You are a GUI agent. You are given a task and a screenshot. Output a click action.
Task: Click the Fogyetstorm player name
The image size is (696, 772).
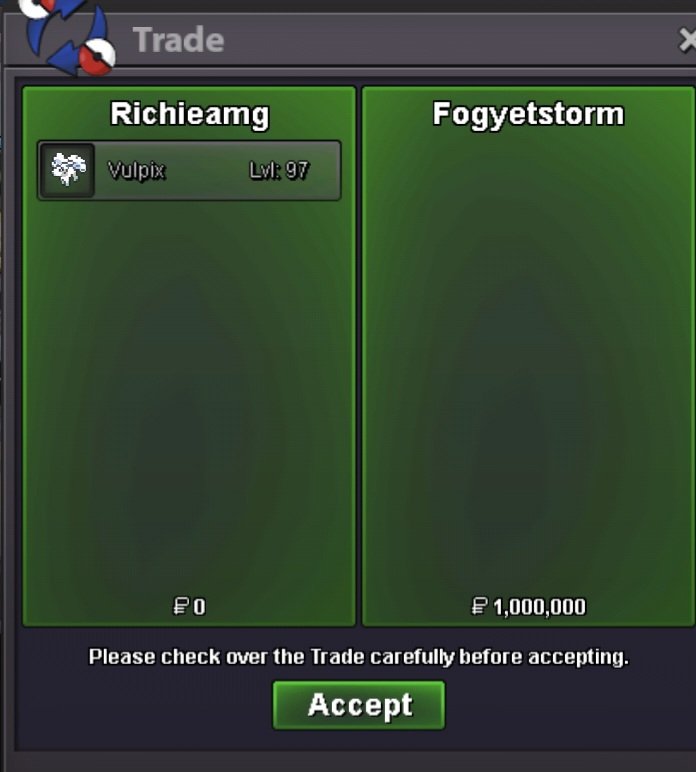point(528,114)
